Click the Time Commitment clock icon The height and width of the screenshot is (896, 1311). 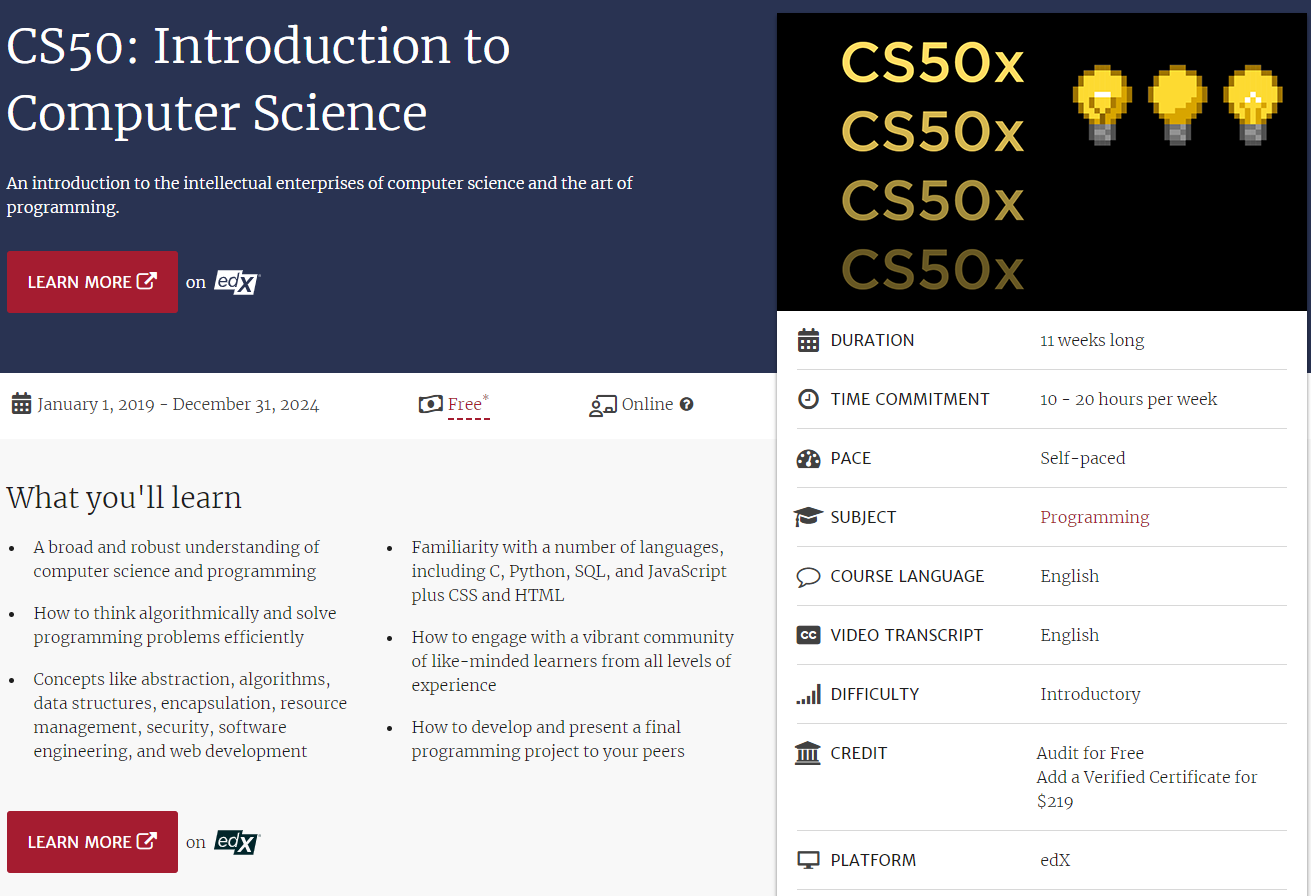[x=808, y=399]
